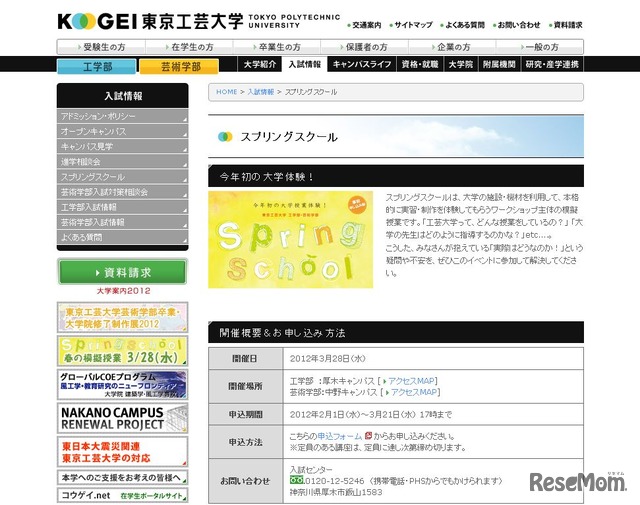Open the お問い合わせ header link
The width and height of the screenshot is (640, 505).
tap(516, 25)
